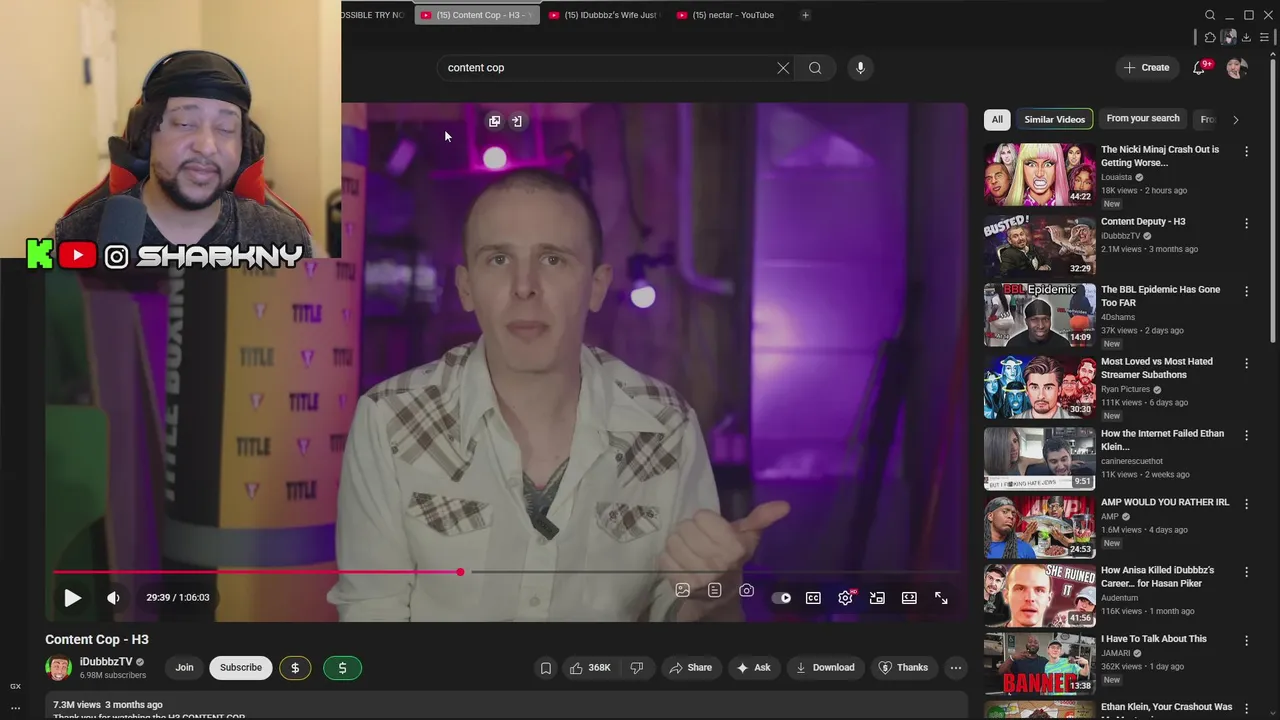The image size is (1280, 720).
Task: Click the Join button
Action: 184,668
